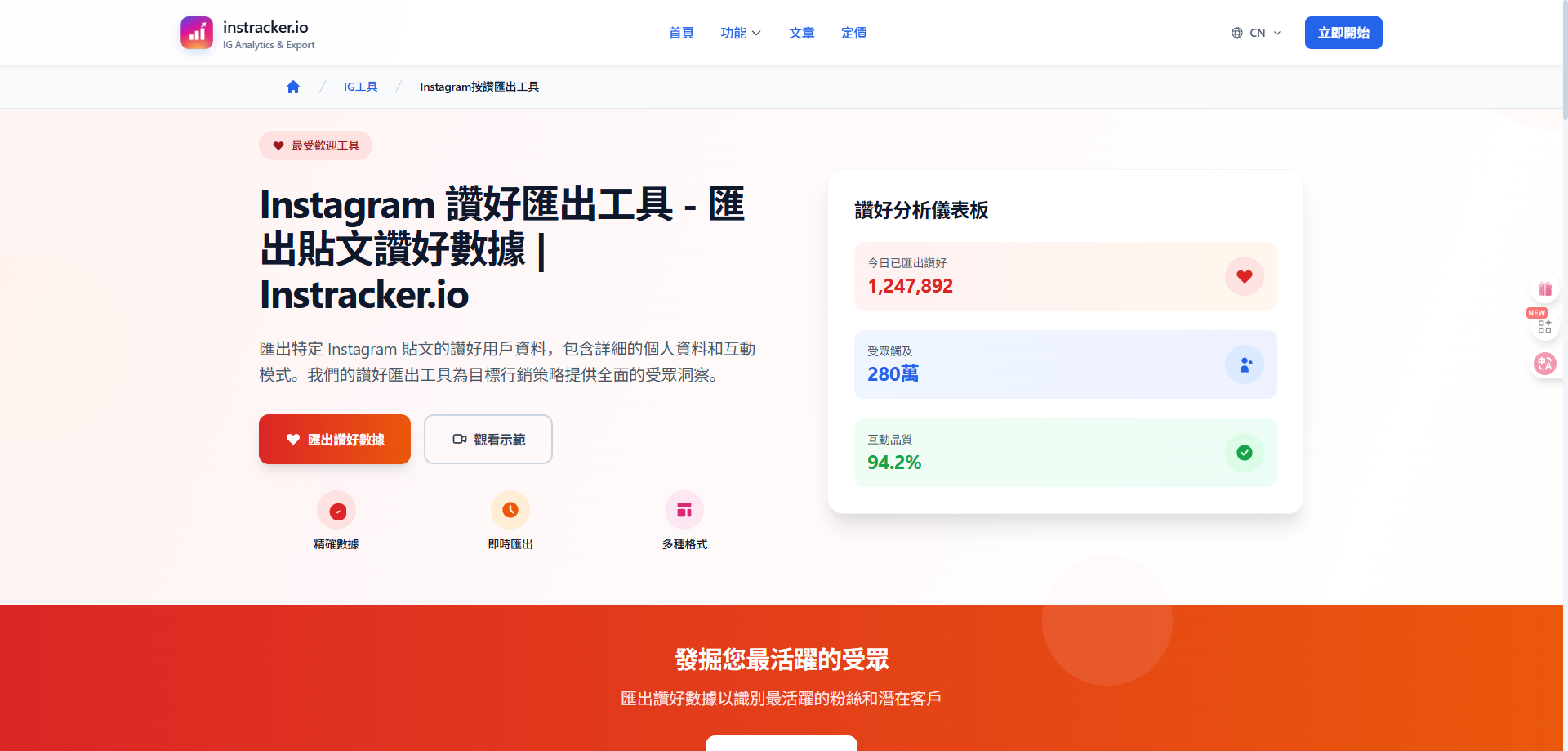The height and width of the screenshot is (751, 1568).
Task: Click the 發掘您最活躍的受眾 heading
Action: click(782, 659)
